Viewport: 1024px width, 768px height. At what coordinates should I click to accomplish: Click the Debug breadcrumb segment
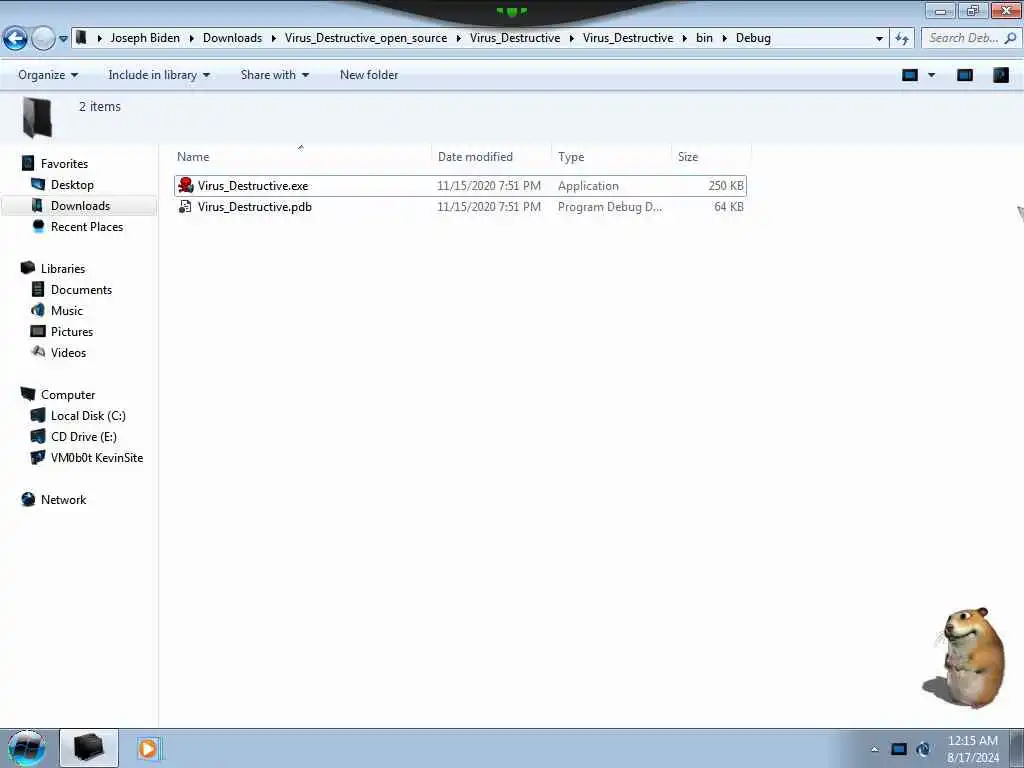tap(753, 38)
